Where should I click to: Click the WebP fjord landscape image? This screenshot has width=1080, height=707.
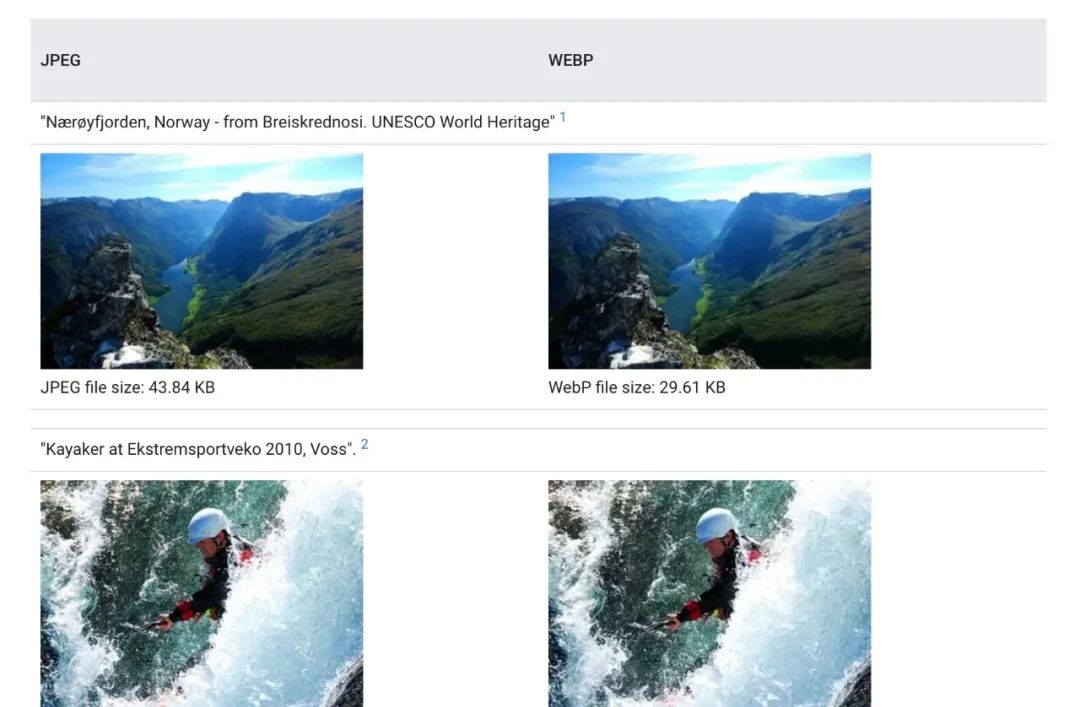[x=709, y=261]
